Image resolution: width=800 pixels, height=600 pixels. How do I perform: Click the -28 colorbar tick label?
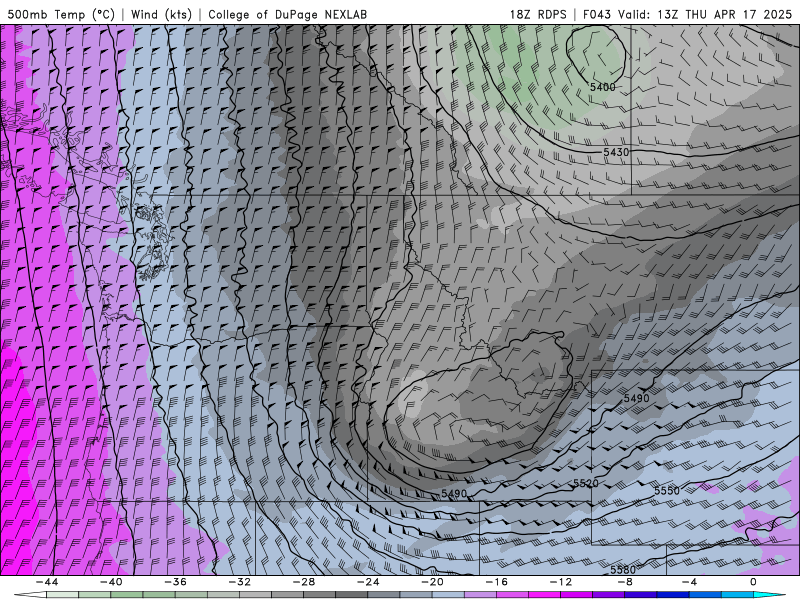(304, 582)
